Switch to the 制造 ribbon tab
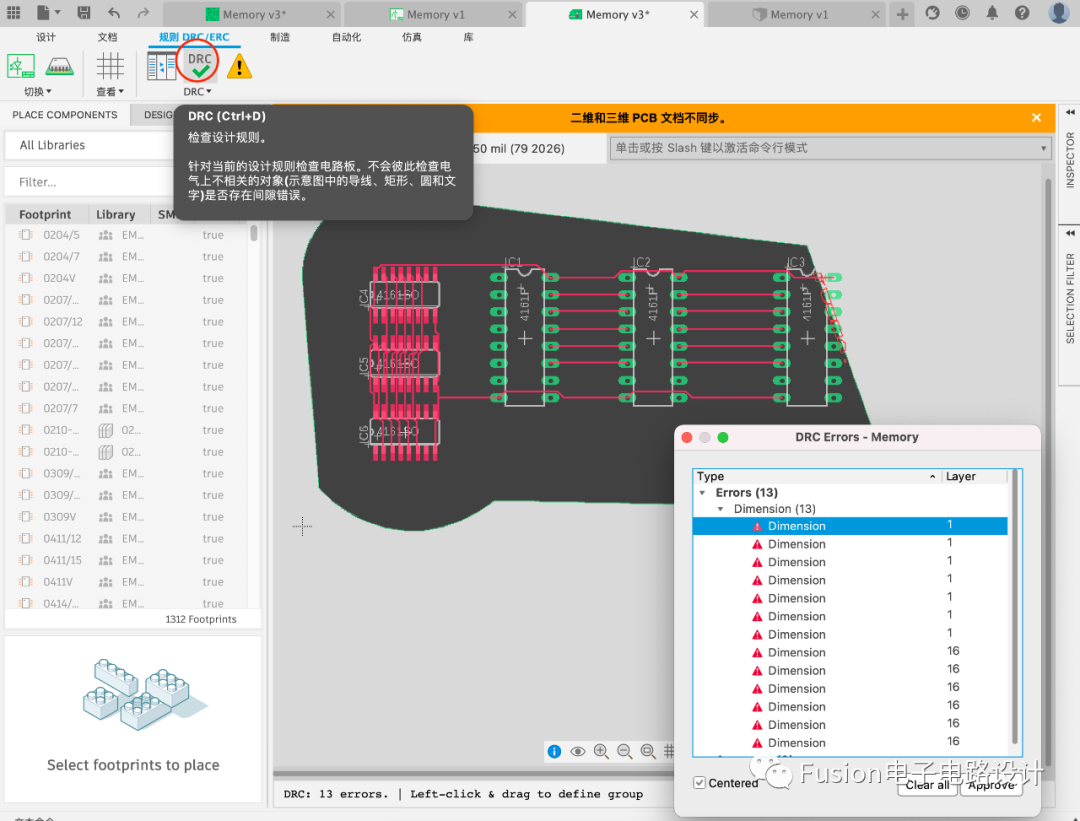 280,37
